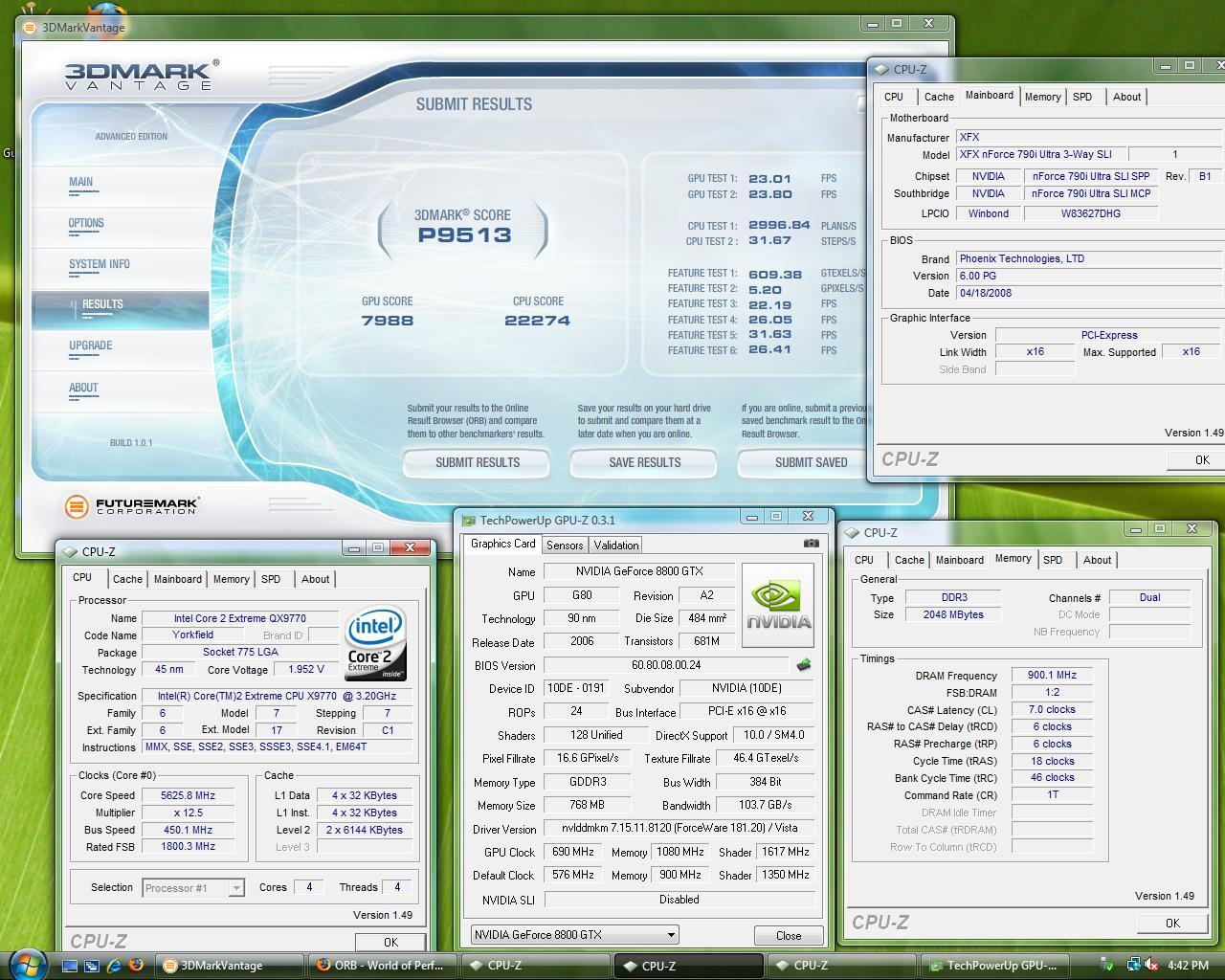Click the 3DMark score P9513
Image resolution: width=1225 pixels, height=980 pixels.
coord(464,235)
